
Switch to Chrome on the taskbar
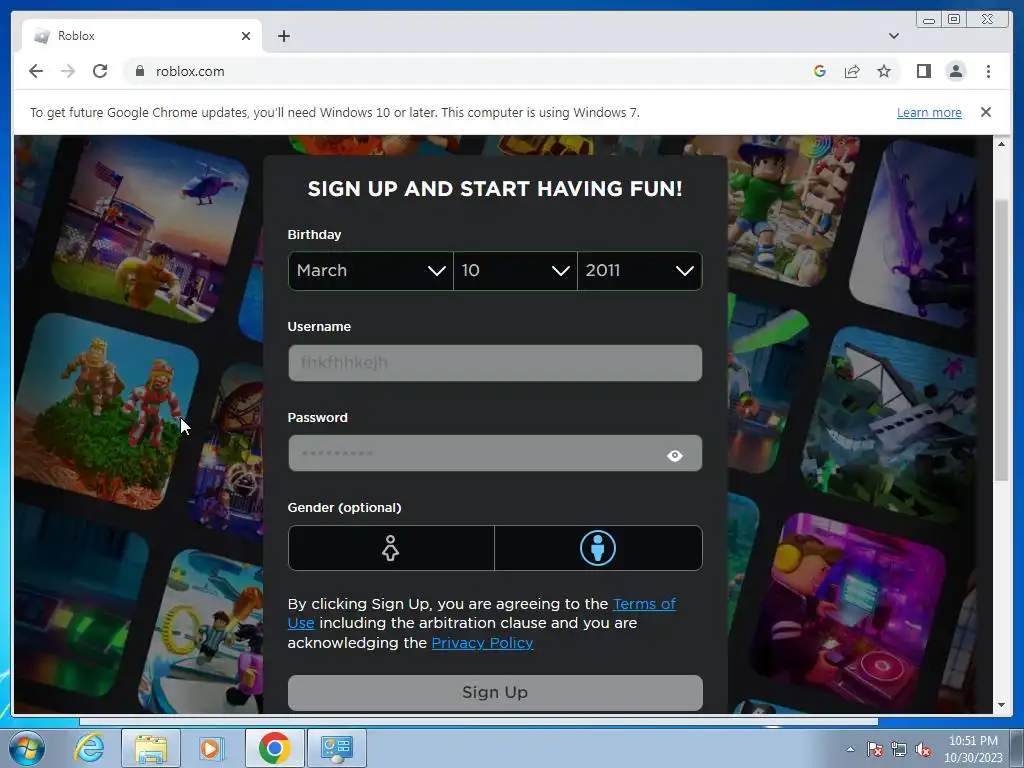click(x=274, y=748)
